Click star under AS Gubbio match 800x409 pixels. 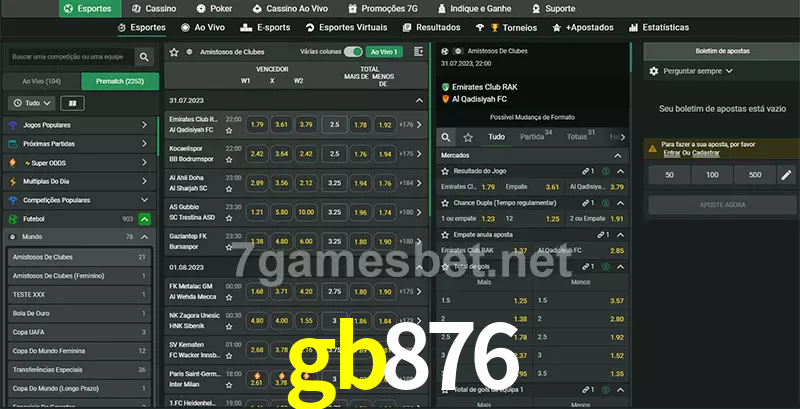[x=229, y=218]
